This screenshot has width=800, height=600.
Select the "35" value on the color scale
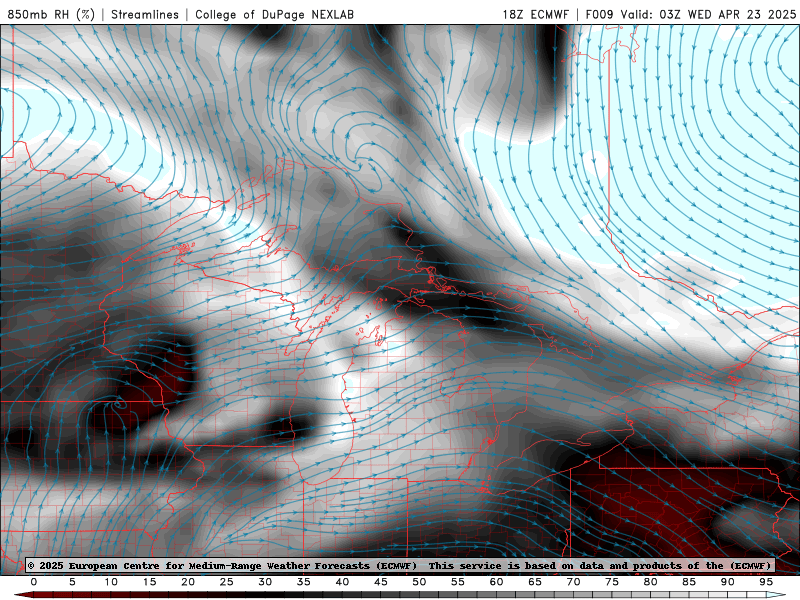click(x=304, y=582)
